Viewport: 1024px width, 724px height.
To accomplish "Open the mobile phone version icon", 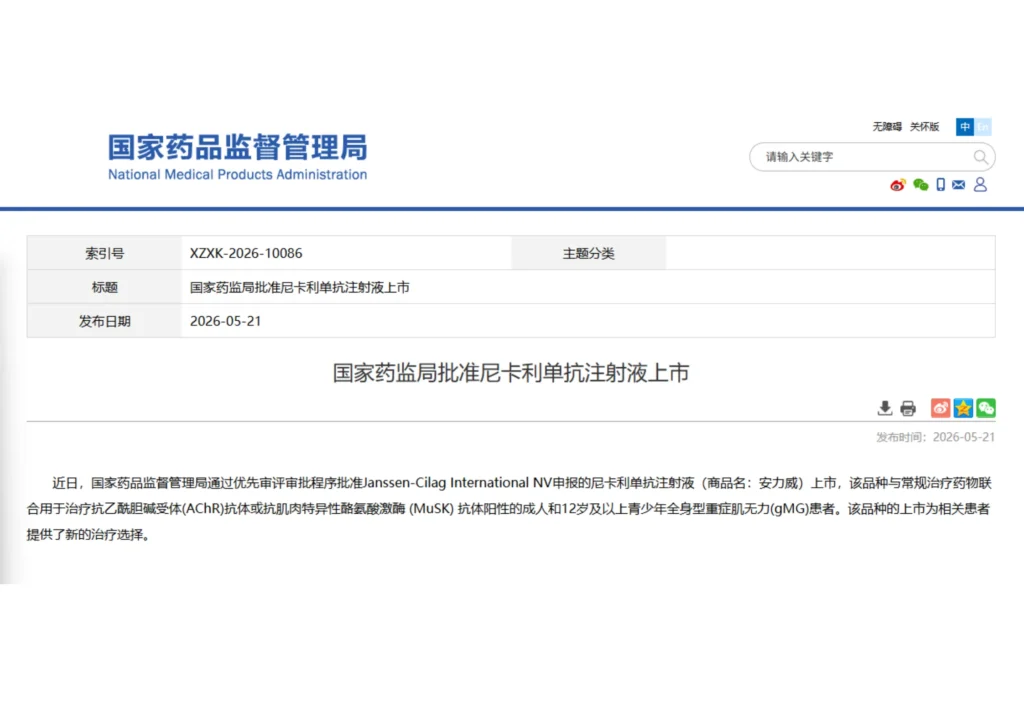I will point(940,185).
